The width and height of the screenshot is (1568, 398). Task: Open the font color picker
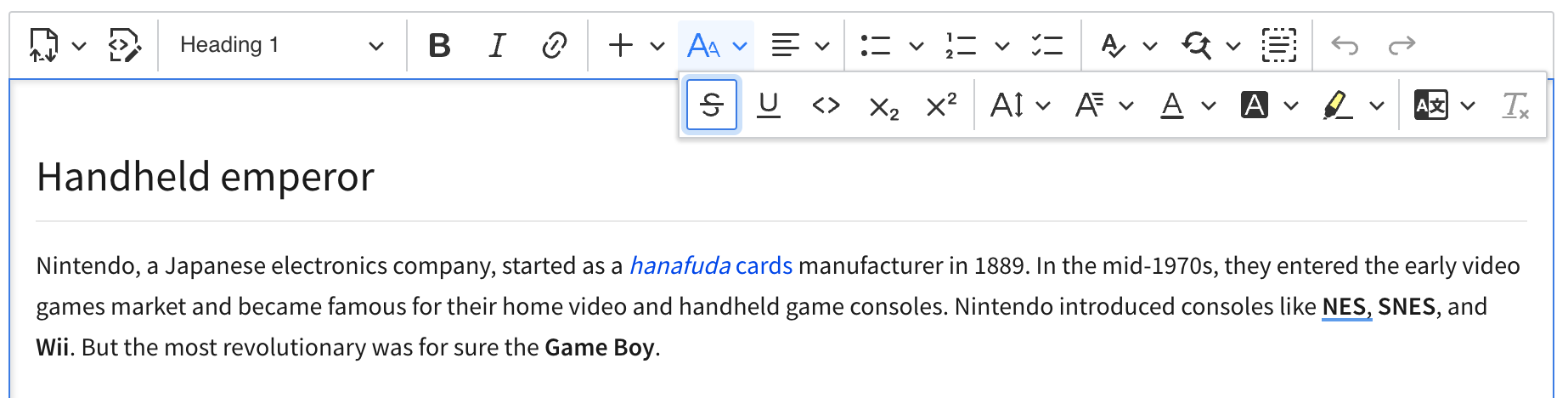(1187, 105)
